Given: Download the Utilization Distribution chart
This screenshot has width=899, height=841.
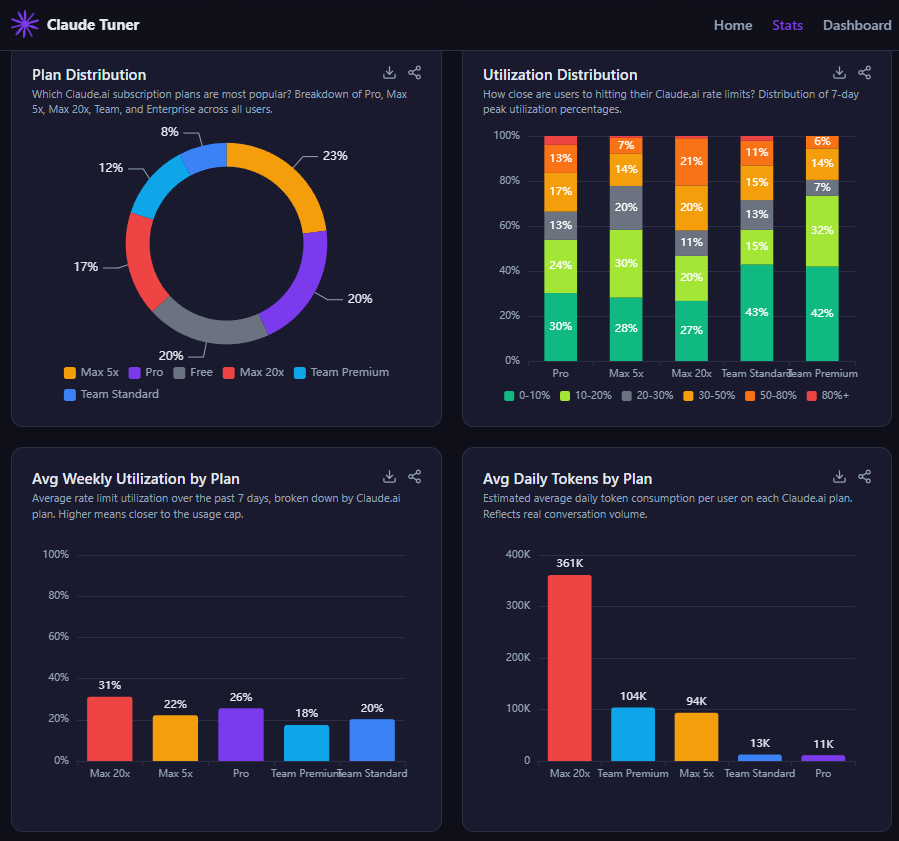Looking at the screenshot, I should point(840,73).
